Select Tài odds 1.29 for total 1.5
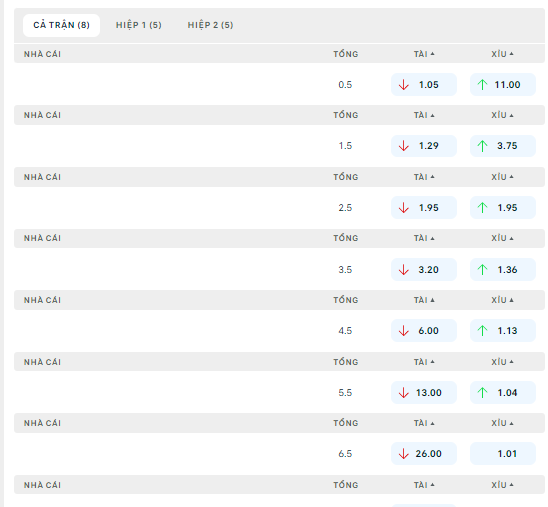Viewport: 548px width, 507px height. tap(424, 146)
